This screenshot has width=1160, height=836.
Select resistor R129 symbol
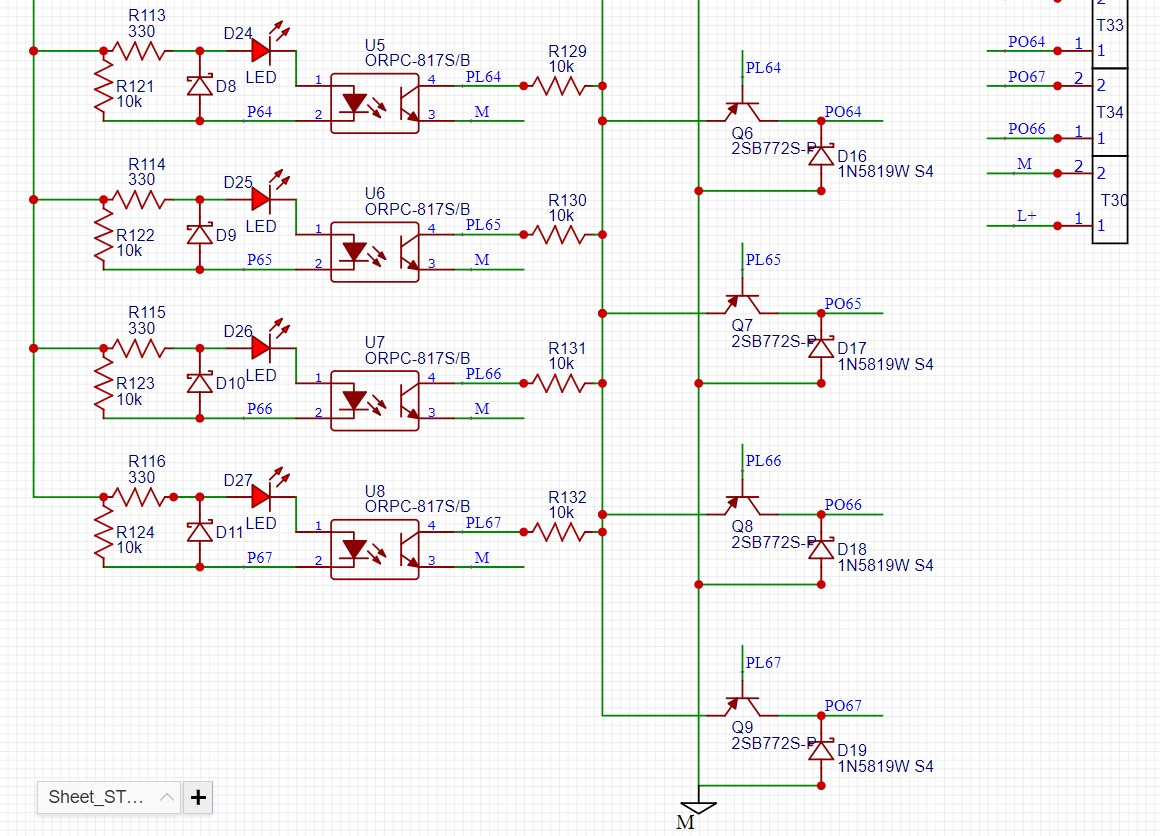click(561, 86)
